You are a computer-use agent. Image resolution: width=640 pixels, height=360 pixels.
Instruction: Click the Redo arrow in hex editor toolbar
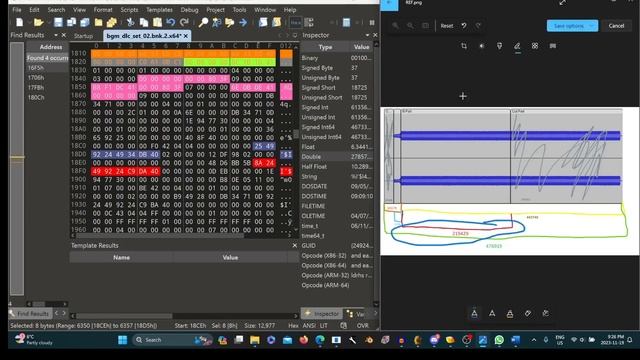pos(184,22)
